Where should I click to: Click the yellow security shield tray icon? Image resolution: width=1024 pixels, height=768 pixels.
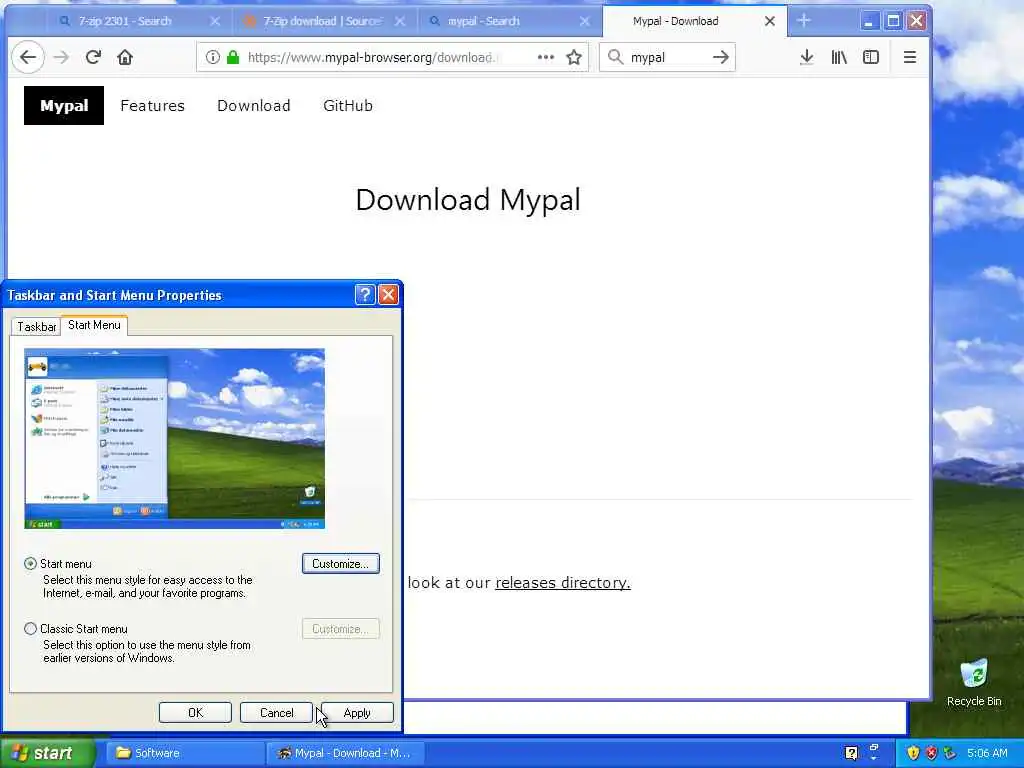coord(913,753)
